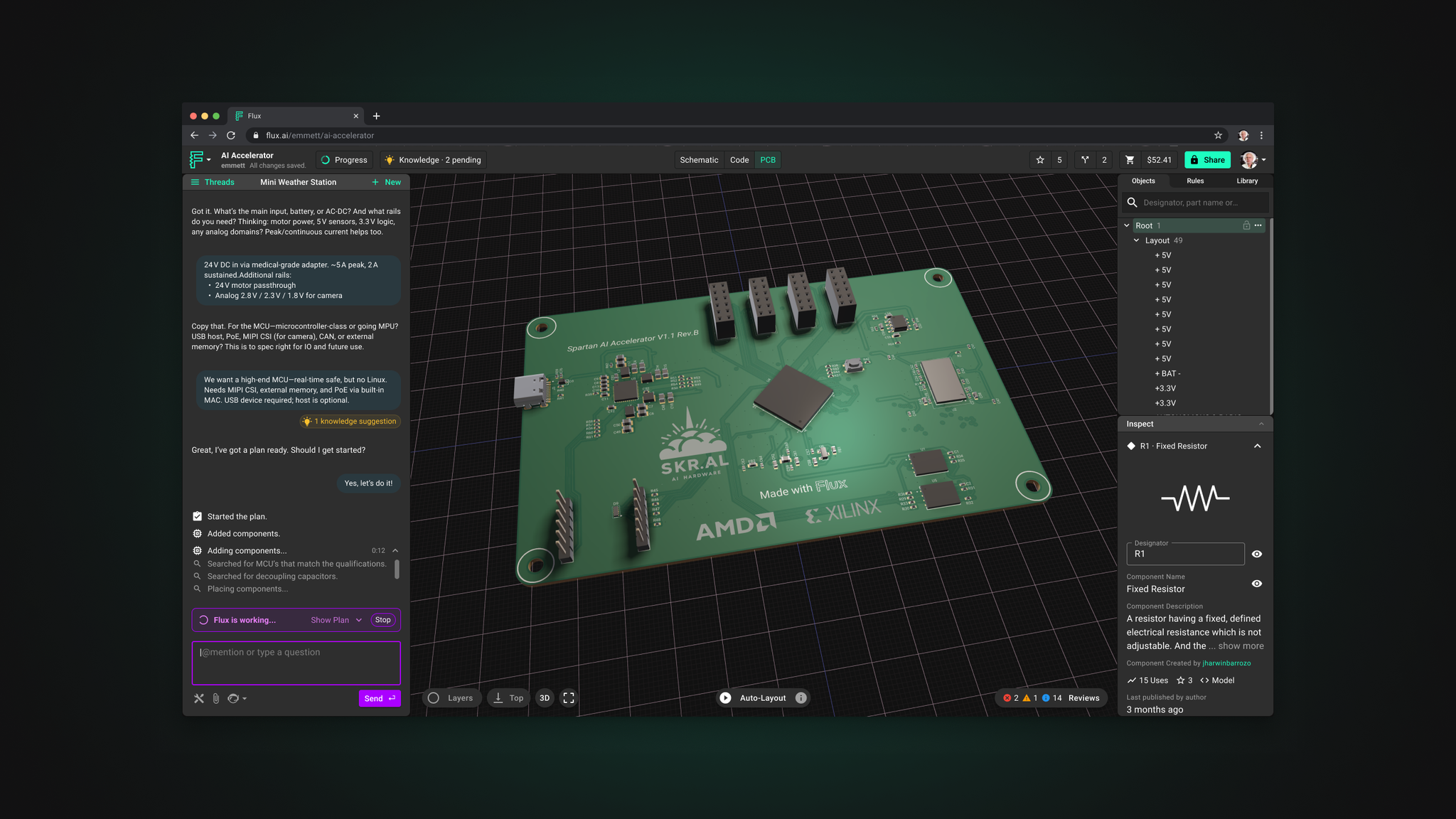Click the Auto-Layout play icon
This screenshot has height=819, width=1456.
pyautogui.click(x=725, y=698)
